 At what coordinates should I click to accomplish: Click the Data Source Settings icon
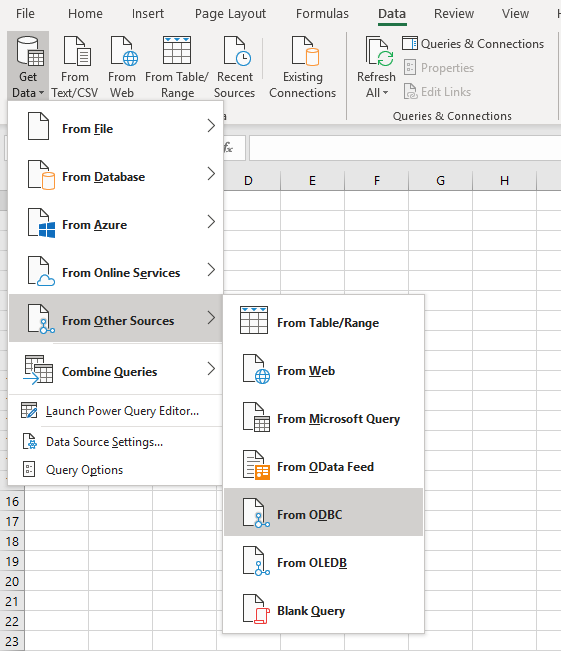[29, 441]
